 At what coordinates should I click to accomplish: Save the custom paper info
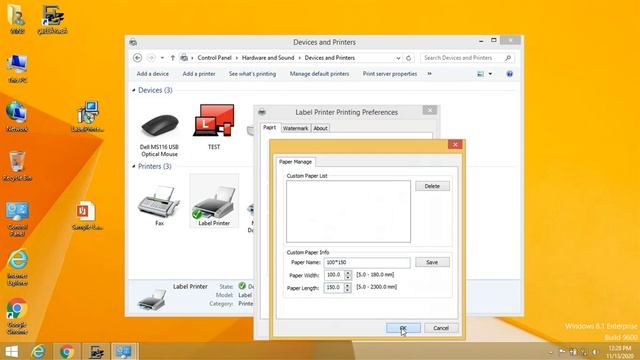click(x=432, y=262)
